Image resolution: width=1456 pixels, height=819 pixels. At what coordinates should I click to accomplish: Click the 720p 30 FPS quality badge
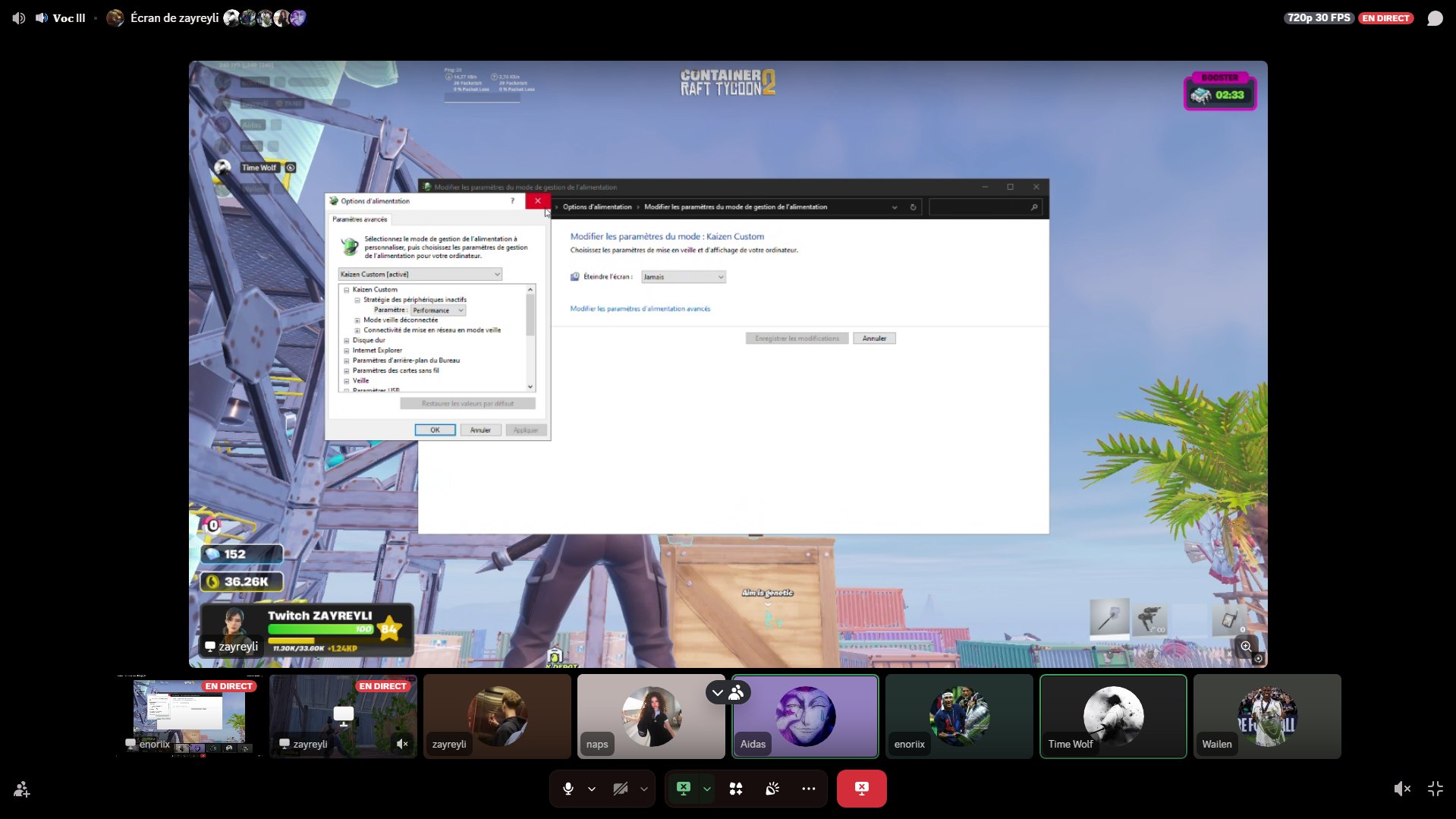point(1319,17)
